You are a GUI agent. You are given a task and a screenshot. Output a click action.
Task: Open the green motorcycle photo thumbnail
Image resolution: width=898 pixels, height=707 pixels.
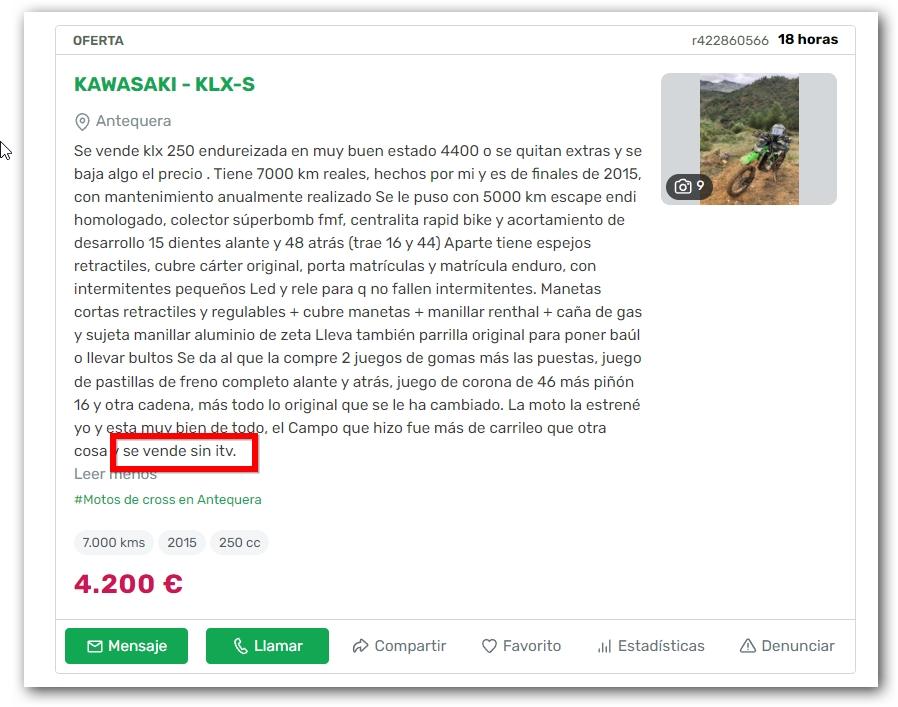(749, 139)
